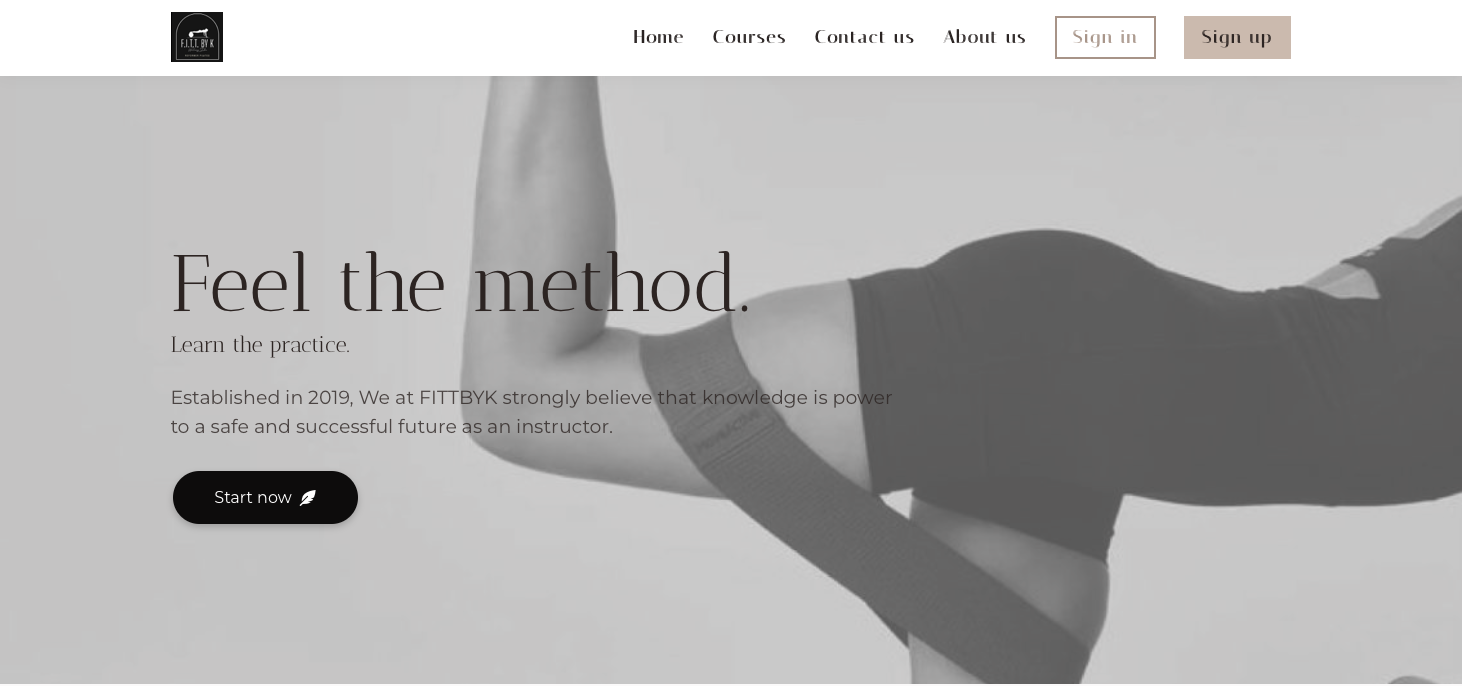Click the word 'method.' in the heading
Screen dimensions: 1462x686
611,284
